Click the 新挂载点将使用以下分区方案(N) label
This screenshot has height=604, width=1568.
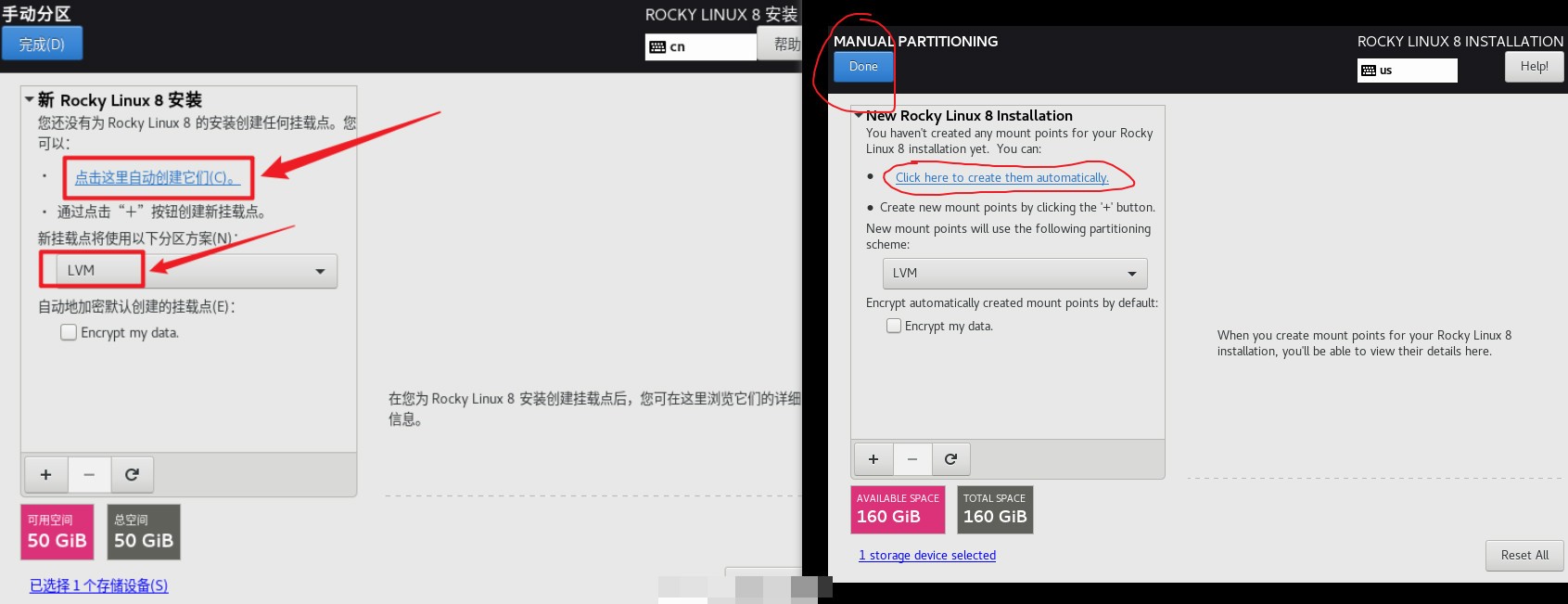coord(137,238)
